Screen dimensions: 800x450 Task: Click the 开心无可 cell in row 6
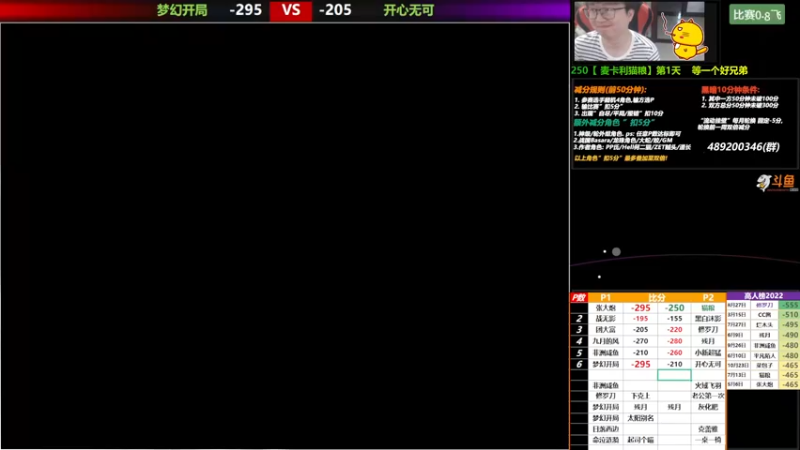[708, 364]
